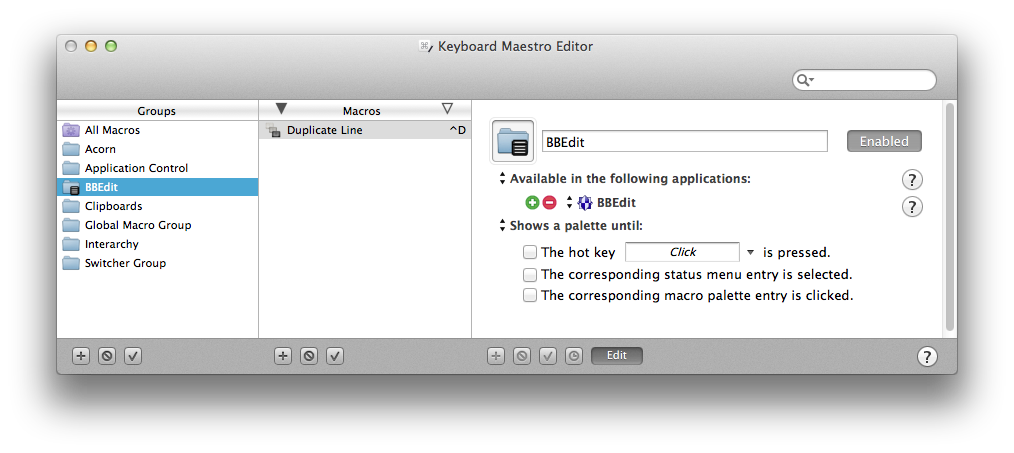Viewport: 1014px width, 453px height.
Task: Select the BBEdit group in Groups list
Action: click(x=157, y=187)
